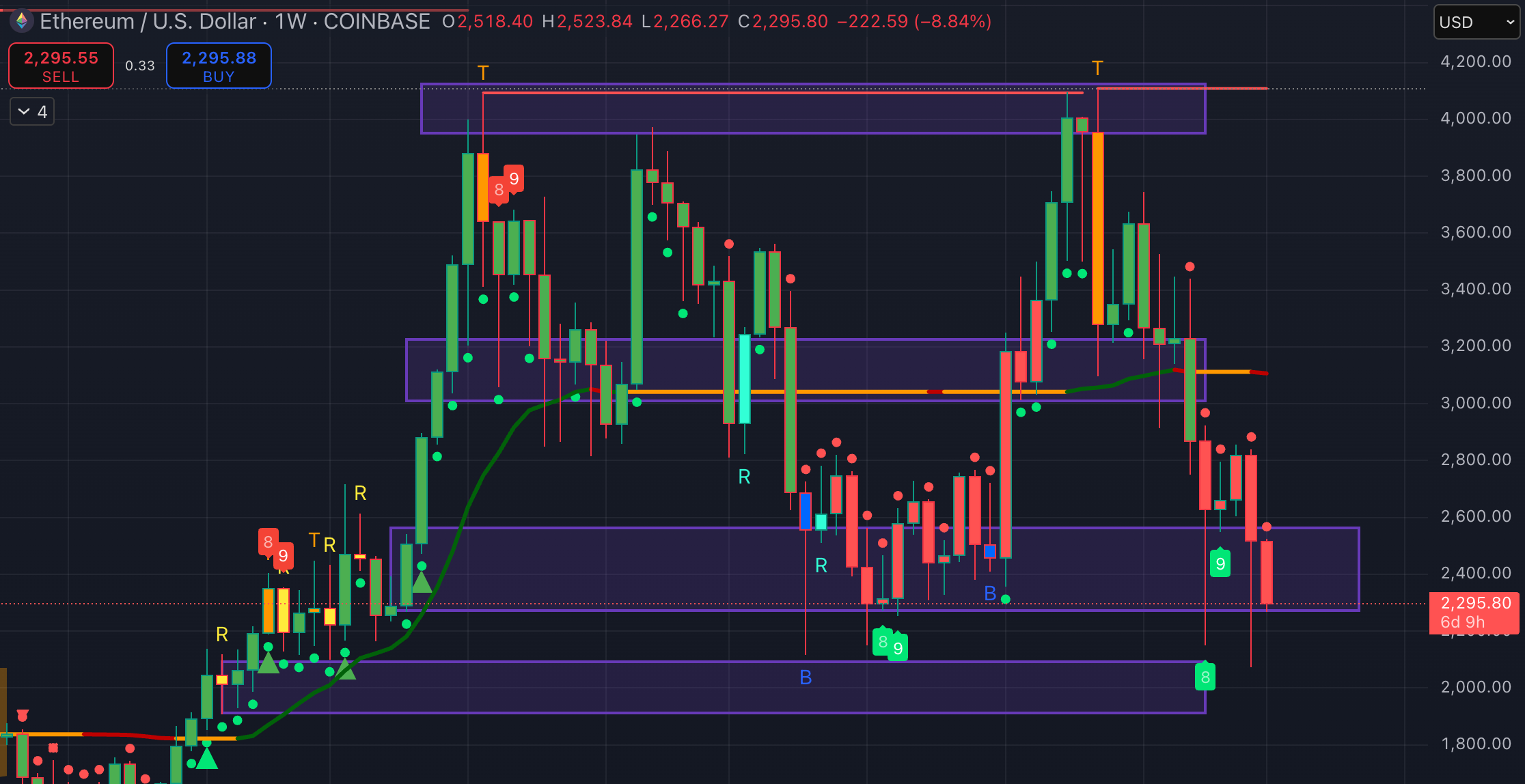Screen dimensions: 1525x784
Task: Click the COINBASE exchange label in the title
Action: [376, 22]
